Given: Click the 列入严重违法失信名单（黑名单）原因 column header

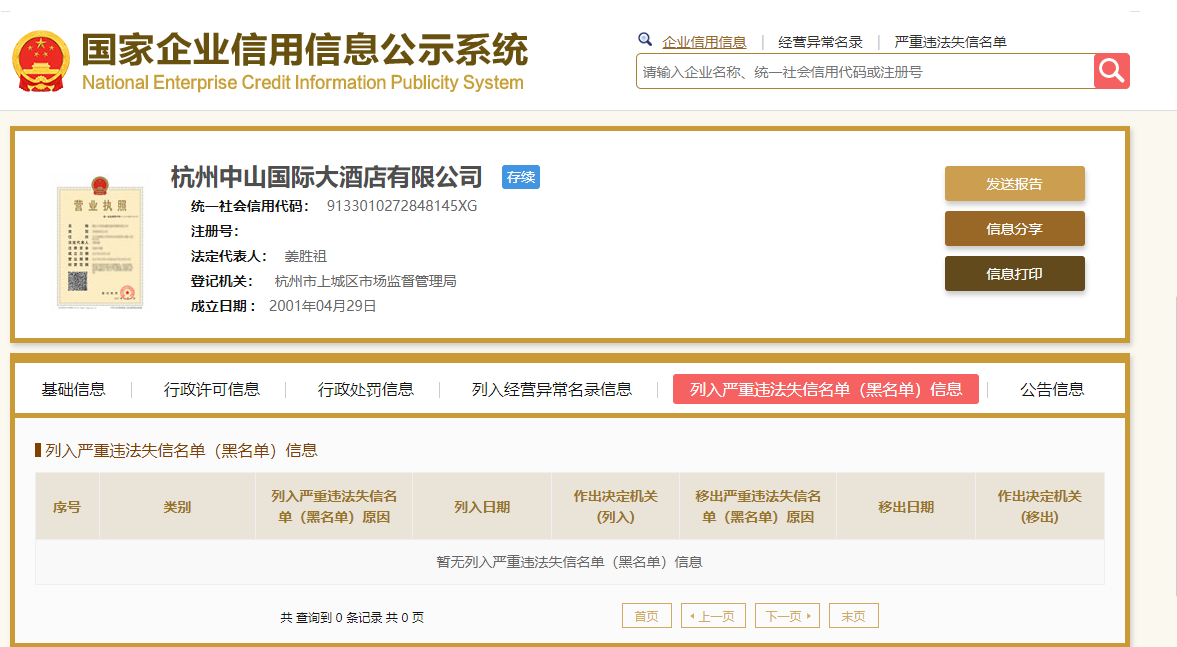Looking at the screenshot, I should (x=334, y=507).
